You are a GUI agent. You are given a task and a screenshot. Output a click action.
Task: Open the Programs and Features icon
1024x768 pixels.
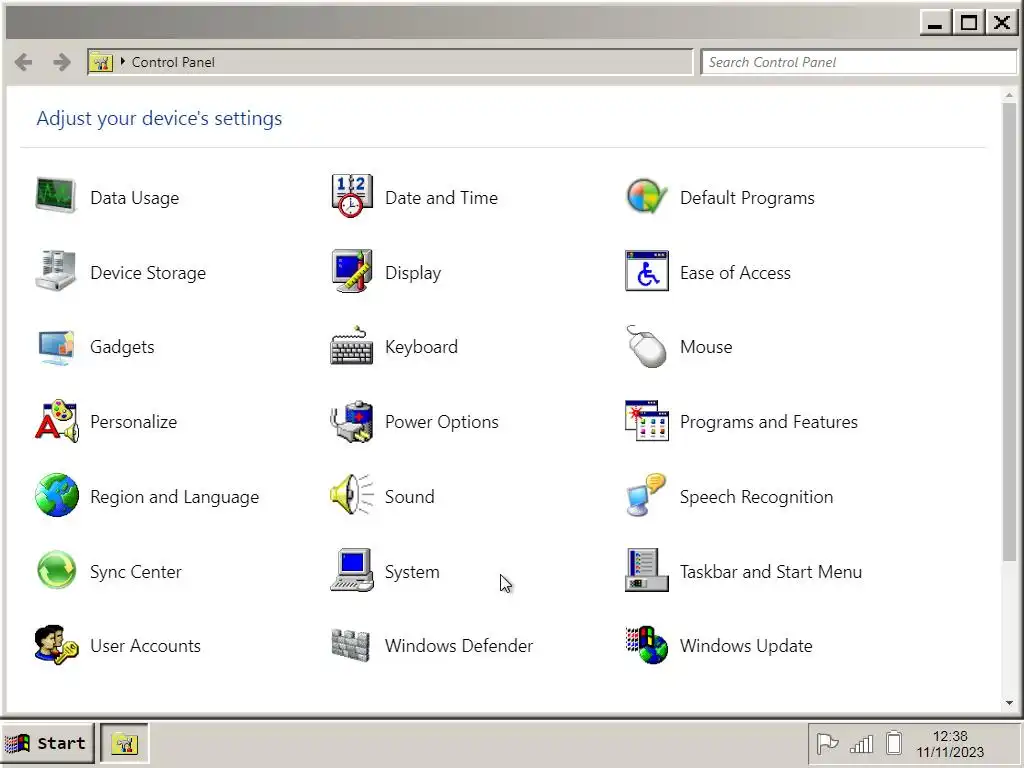(647, 421)
